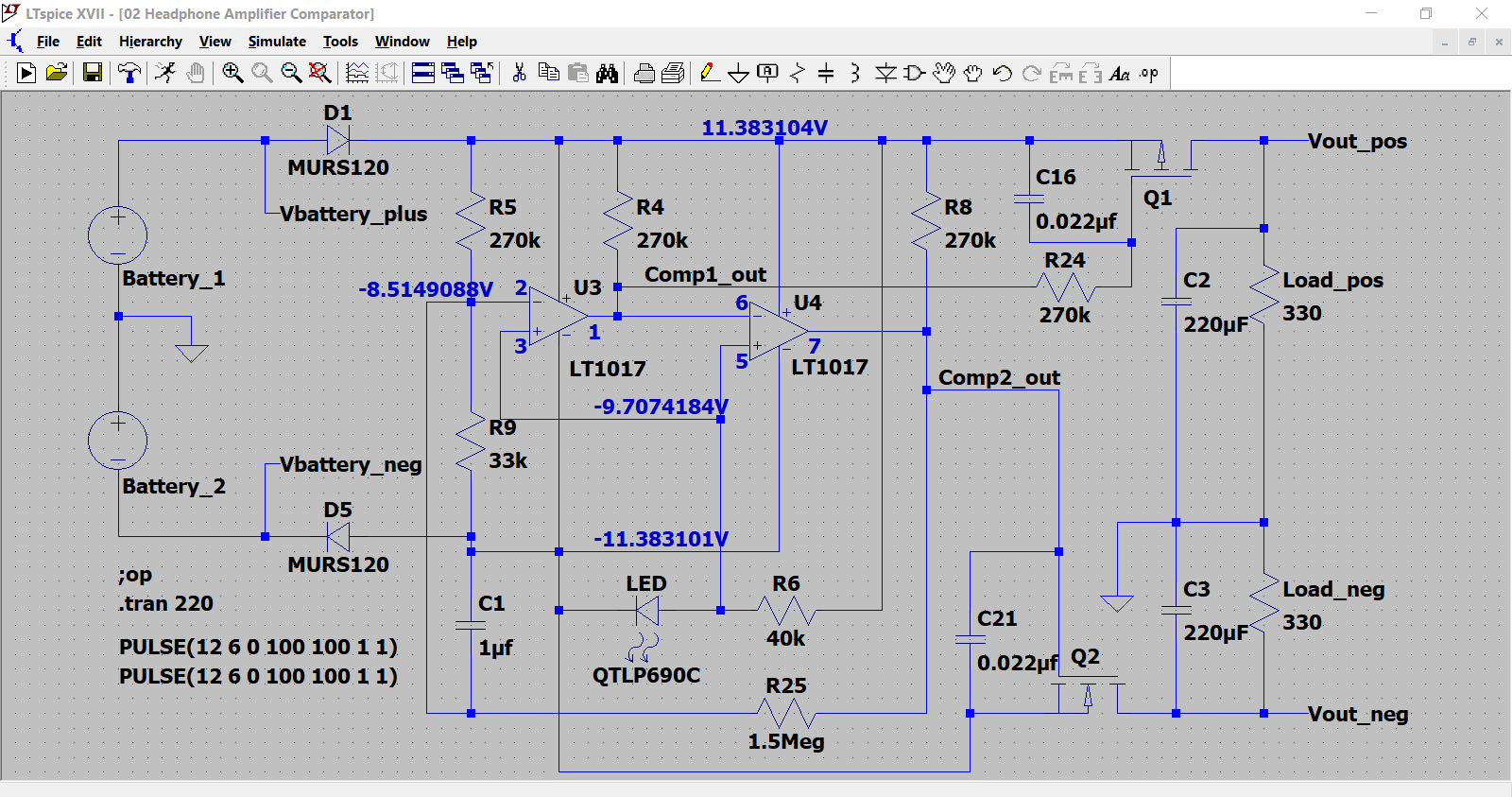The width and height of the screenshot is (1512, 797).
Task: Click the .tran 220 directive text
Action: [166, 603]
